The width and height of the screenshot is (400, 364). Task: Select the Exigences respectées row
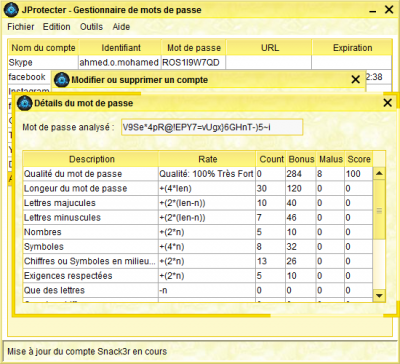[198, 276]
